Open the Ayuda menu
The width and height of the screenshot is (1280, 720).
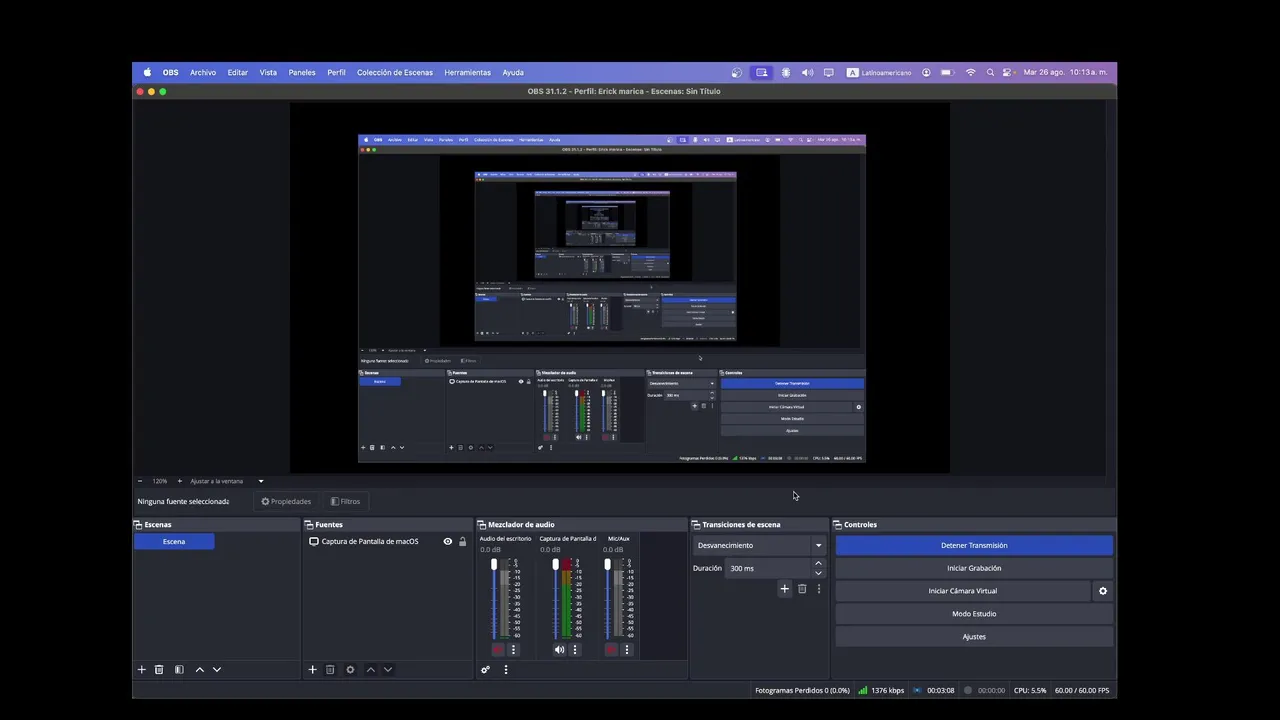513,72
